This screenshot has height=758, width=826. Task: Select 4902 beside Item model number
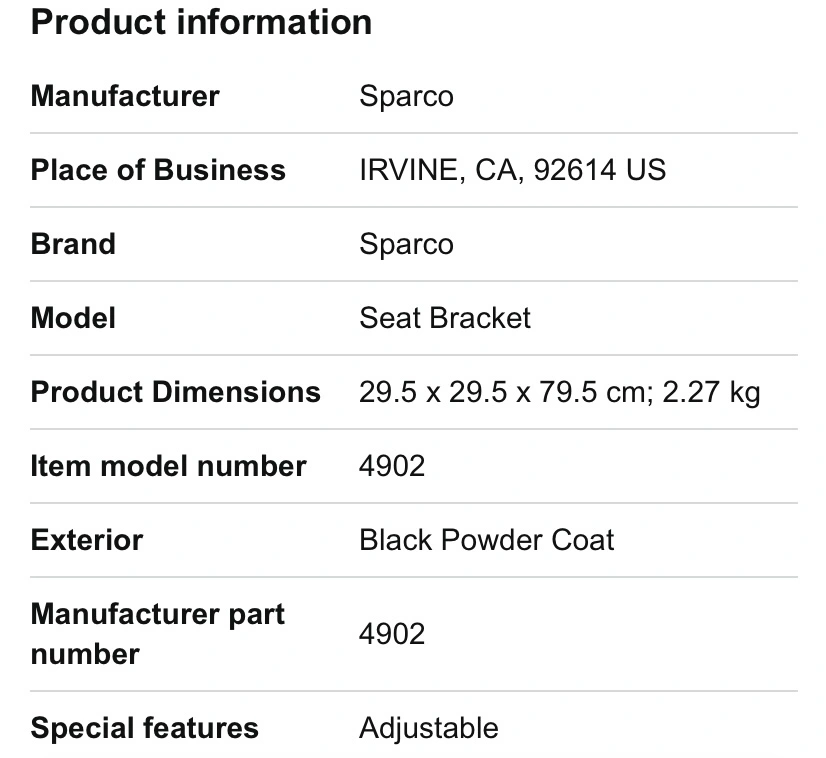click(x=392, y=466)
